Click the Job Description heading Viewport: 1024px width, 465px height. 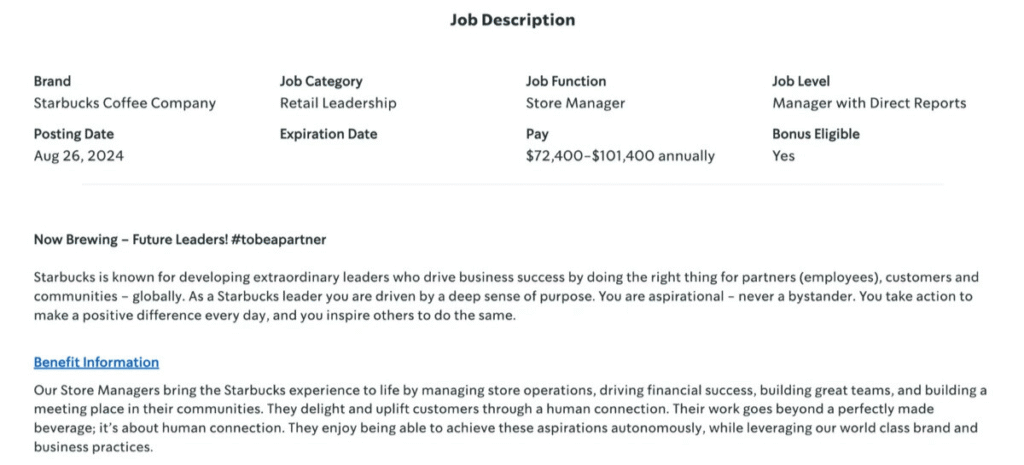tap(512, 20)
